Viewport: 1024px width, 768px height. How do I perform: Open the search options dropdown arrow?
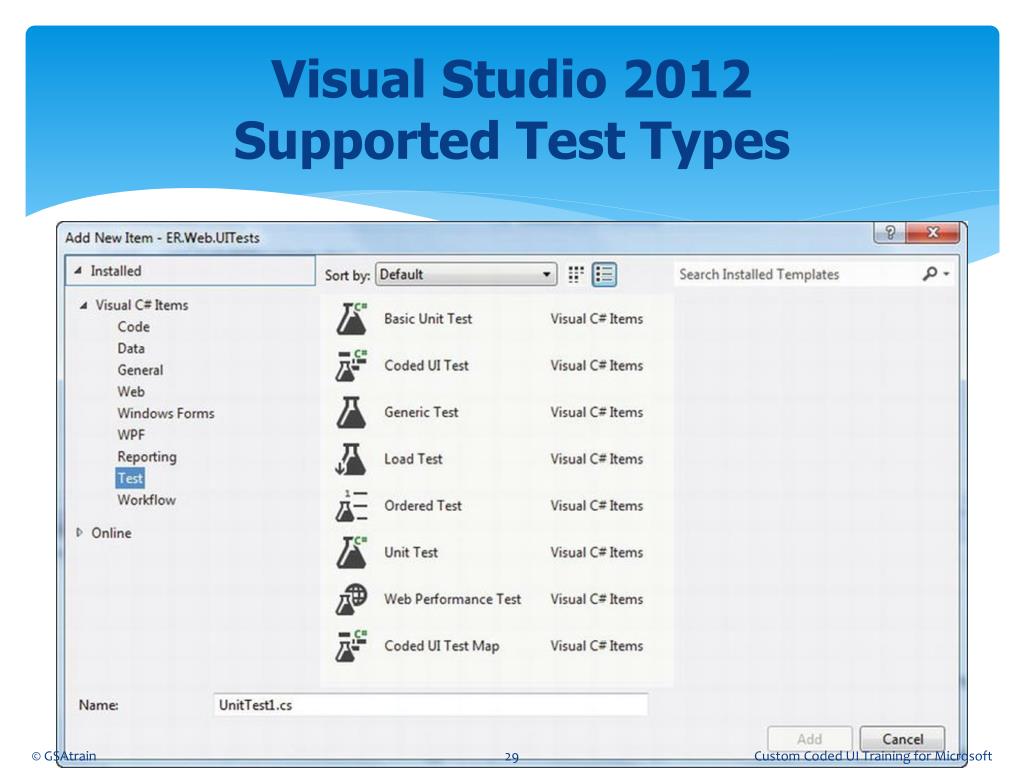(x=946, y=274)
